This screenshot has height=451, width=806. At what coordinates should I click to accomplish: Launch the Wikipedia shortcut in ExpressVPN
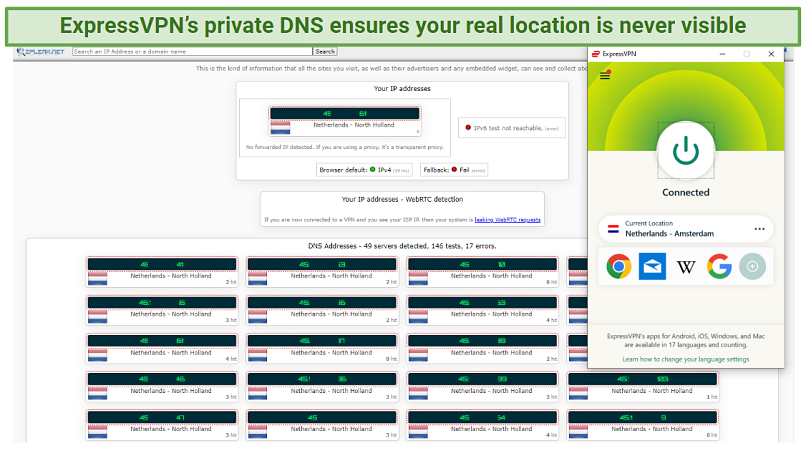[x=686, y=266]
